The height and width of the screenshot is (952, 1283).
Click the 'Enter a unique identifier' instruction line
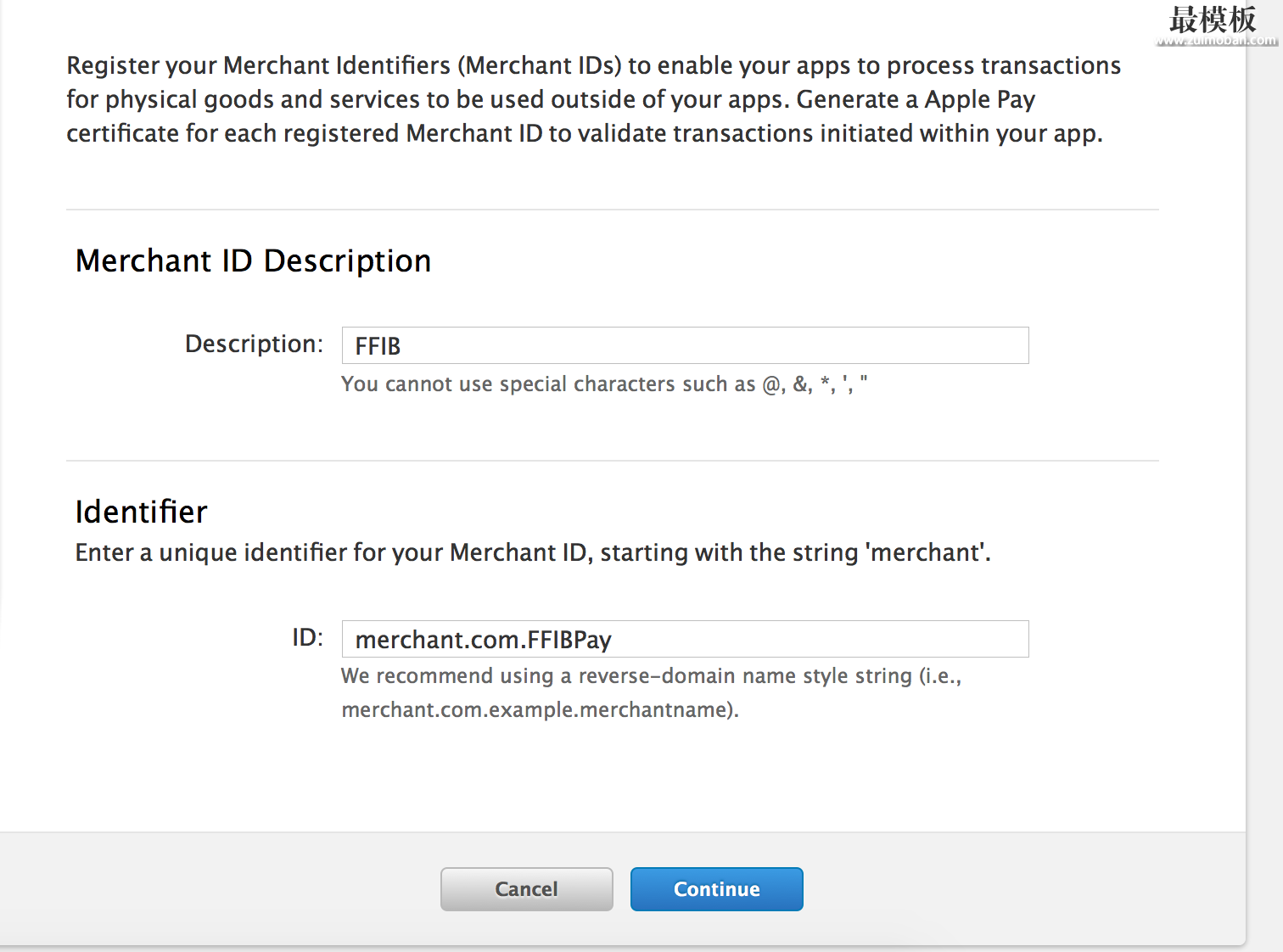click(x=533, y=552)
